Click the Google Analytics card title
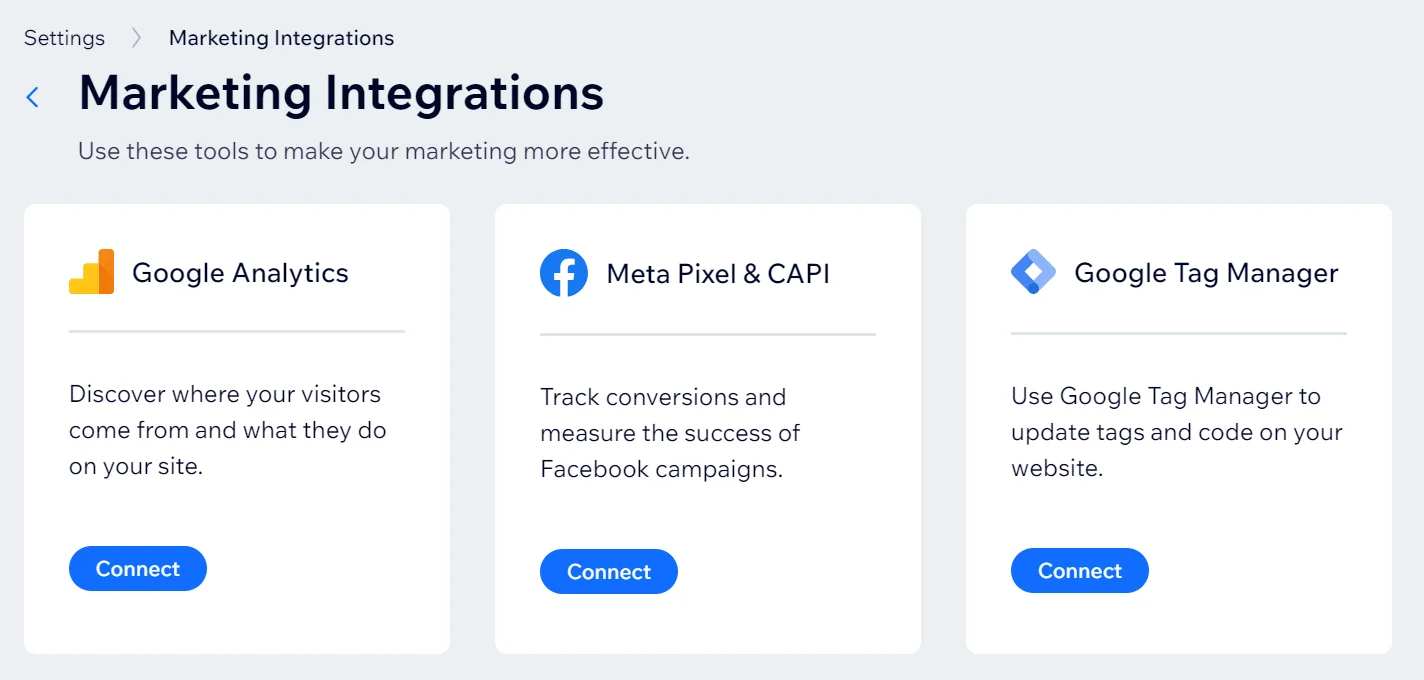Screen dimensions: 1424x680 click(240, 273)
